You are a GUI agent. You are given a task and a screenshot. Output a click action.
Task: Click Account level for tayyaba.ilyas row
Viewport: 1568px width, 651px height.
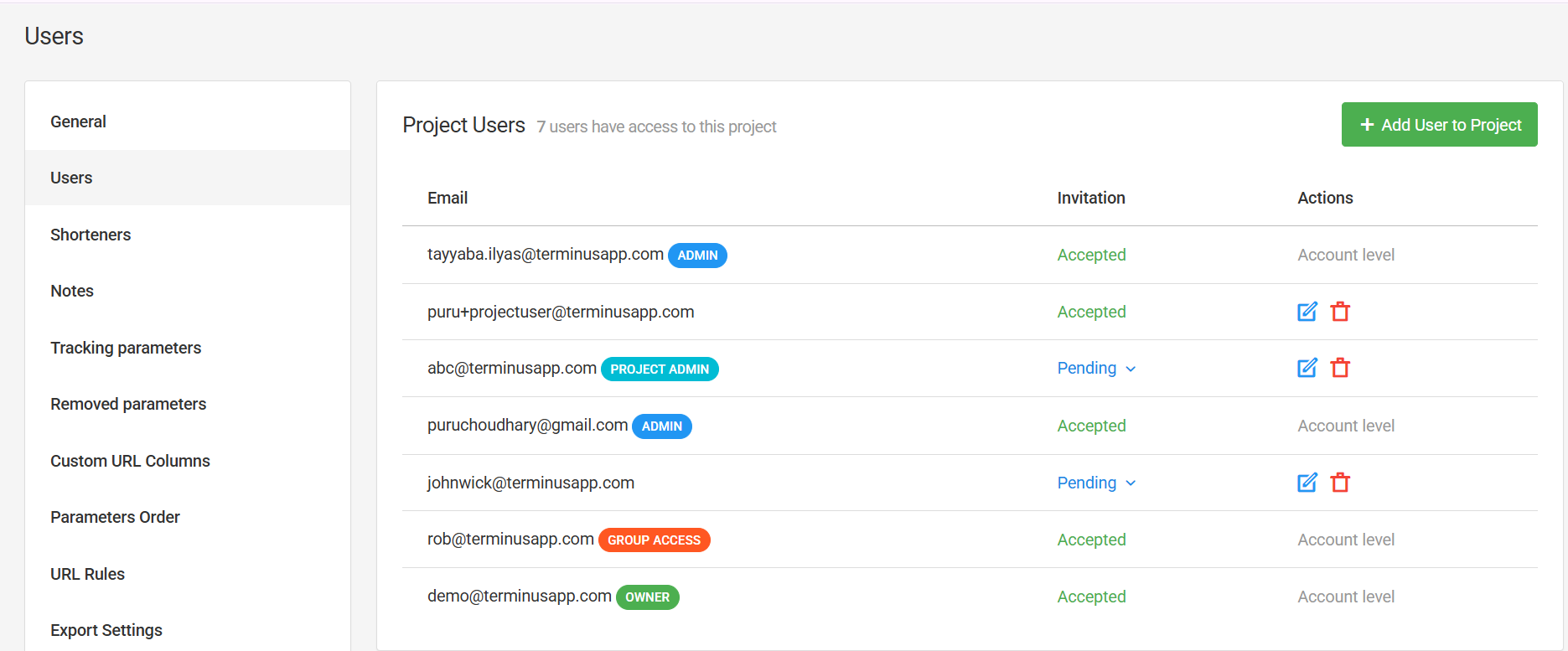[x=1346, y=255]
